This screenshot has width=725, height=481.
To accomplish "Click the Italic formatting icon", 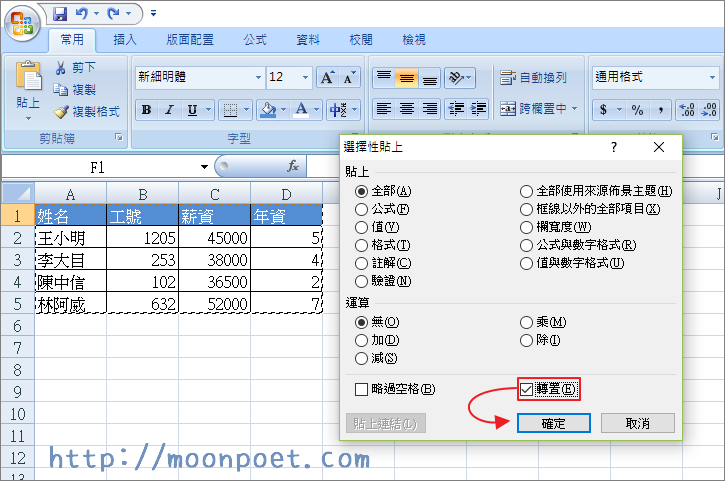I will point(168,110).
